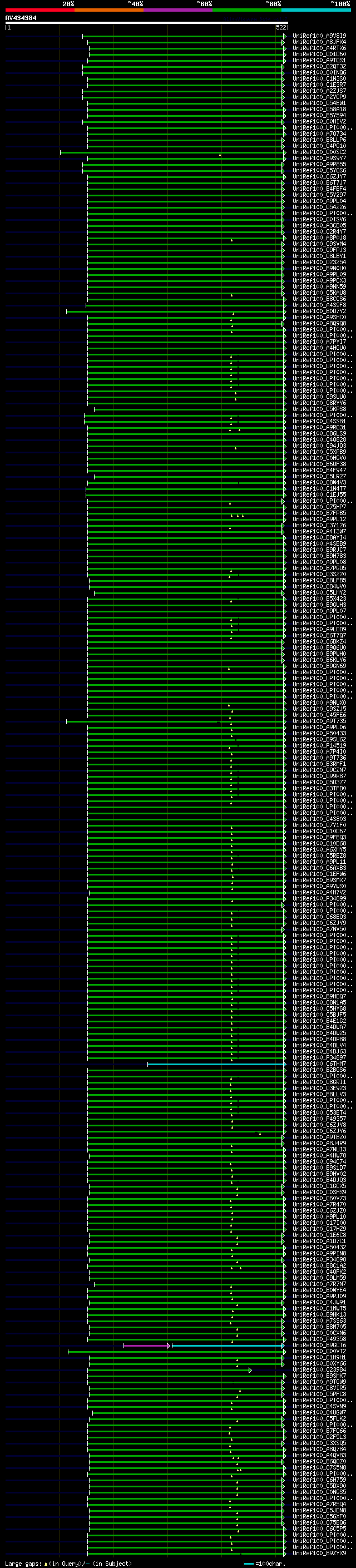Open hit UniRef100_A4RTX6
The width and height of the screenshot is (356, 1568).
tap(319, 48)
